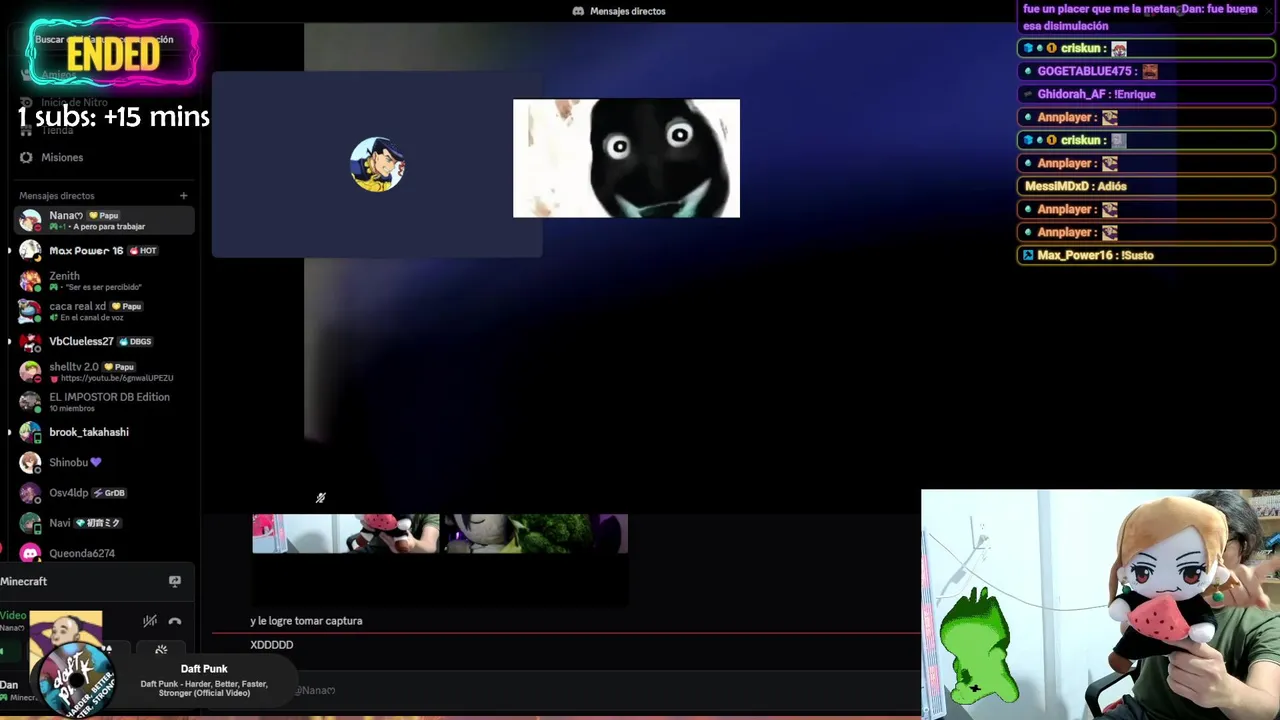Select the caller avatar tile in the call
The width and height of the screenshot is (1280, 720).
click(377, 164)
